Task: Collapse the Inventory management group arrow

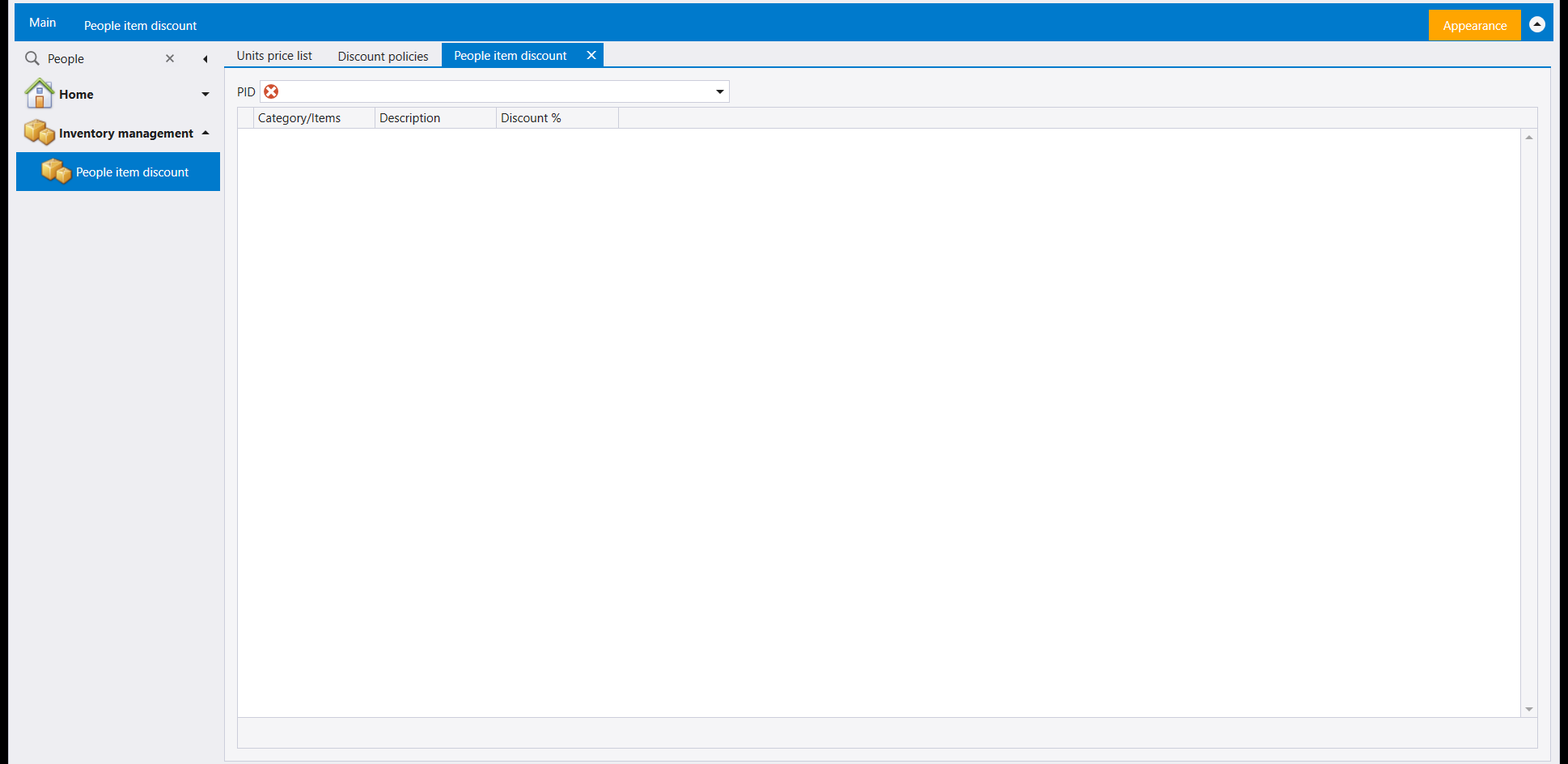Action: pos(206,133)
